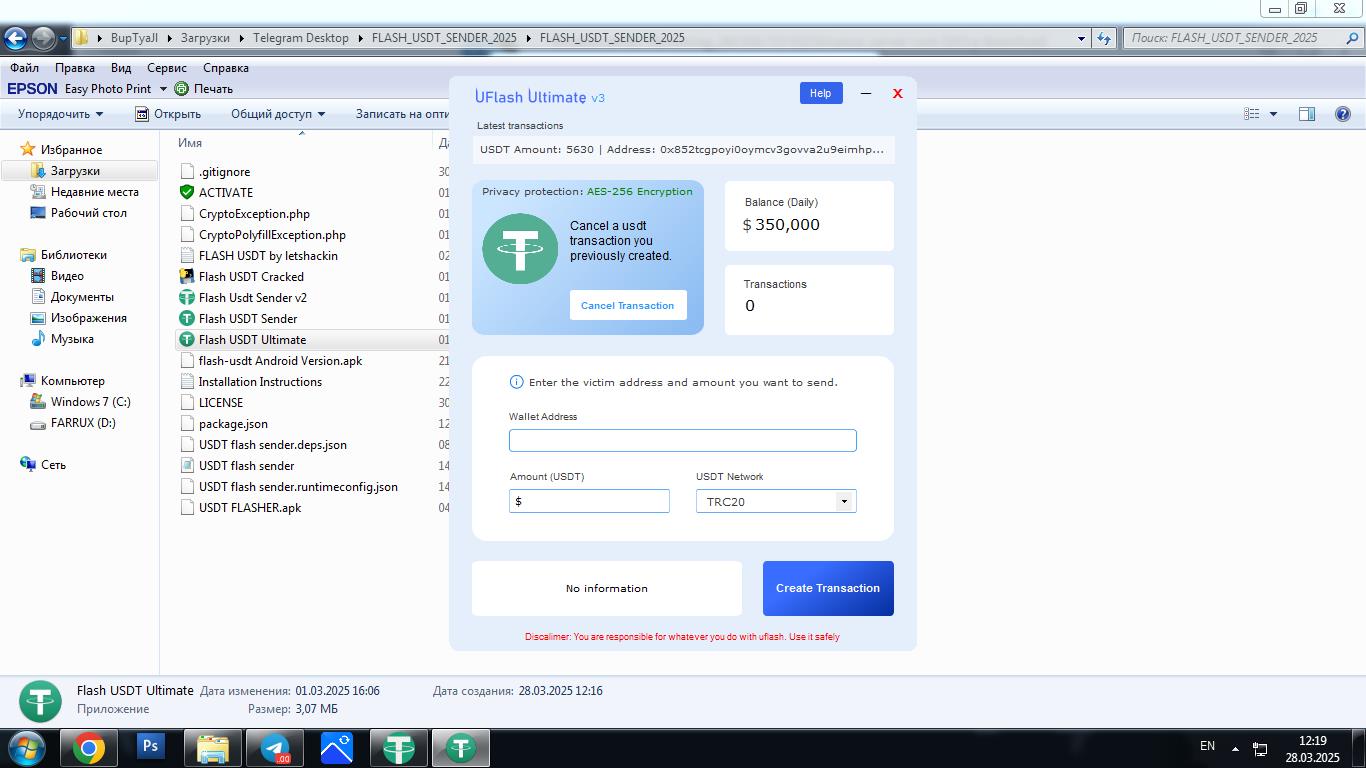Screen dimensions: 1366x768
Task: Open EPSON Easy Photo Print dropdown arrow
Action: (x=163, y=89)
